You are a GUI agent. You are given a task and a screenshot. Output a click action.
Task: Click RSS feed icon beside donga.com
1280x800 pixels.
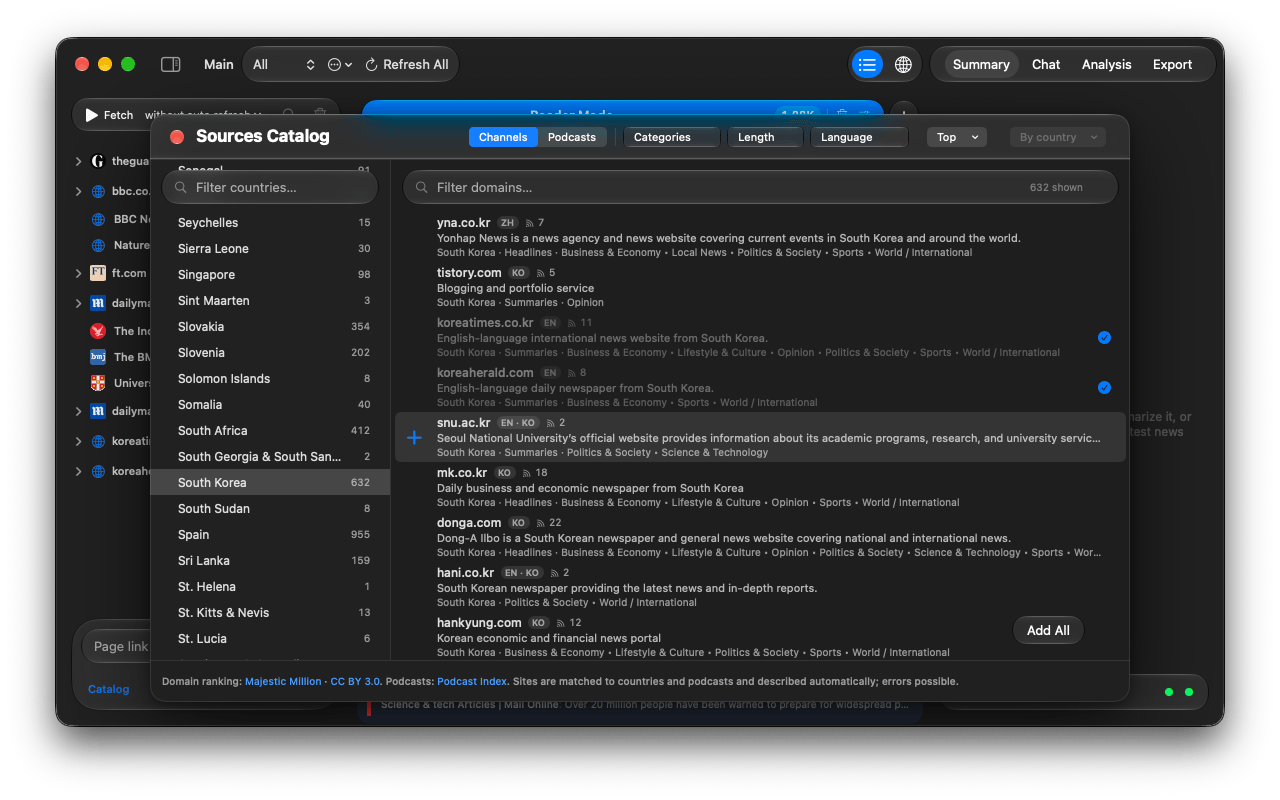pyautogui.click(x=540, y=523)
